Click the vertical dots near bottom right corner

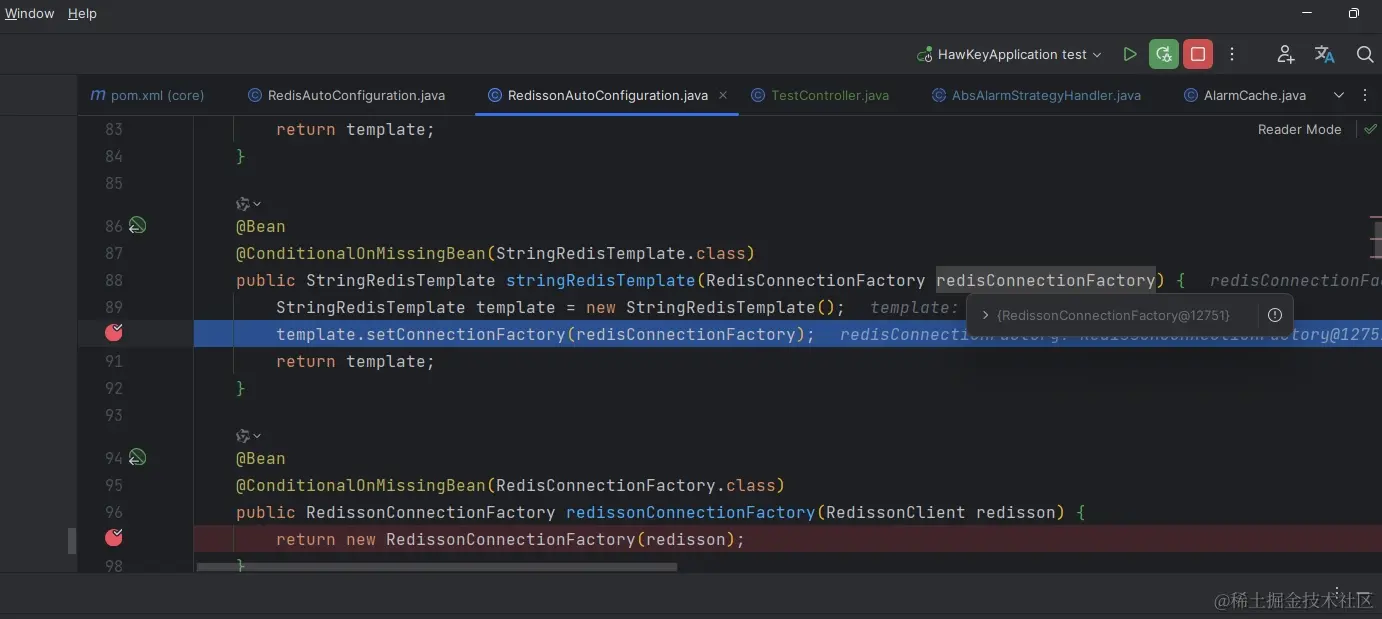[x=1337, y=592]
